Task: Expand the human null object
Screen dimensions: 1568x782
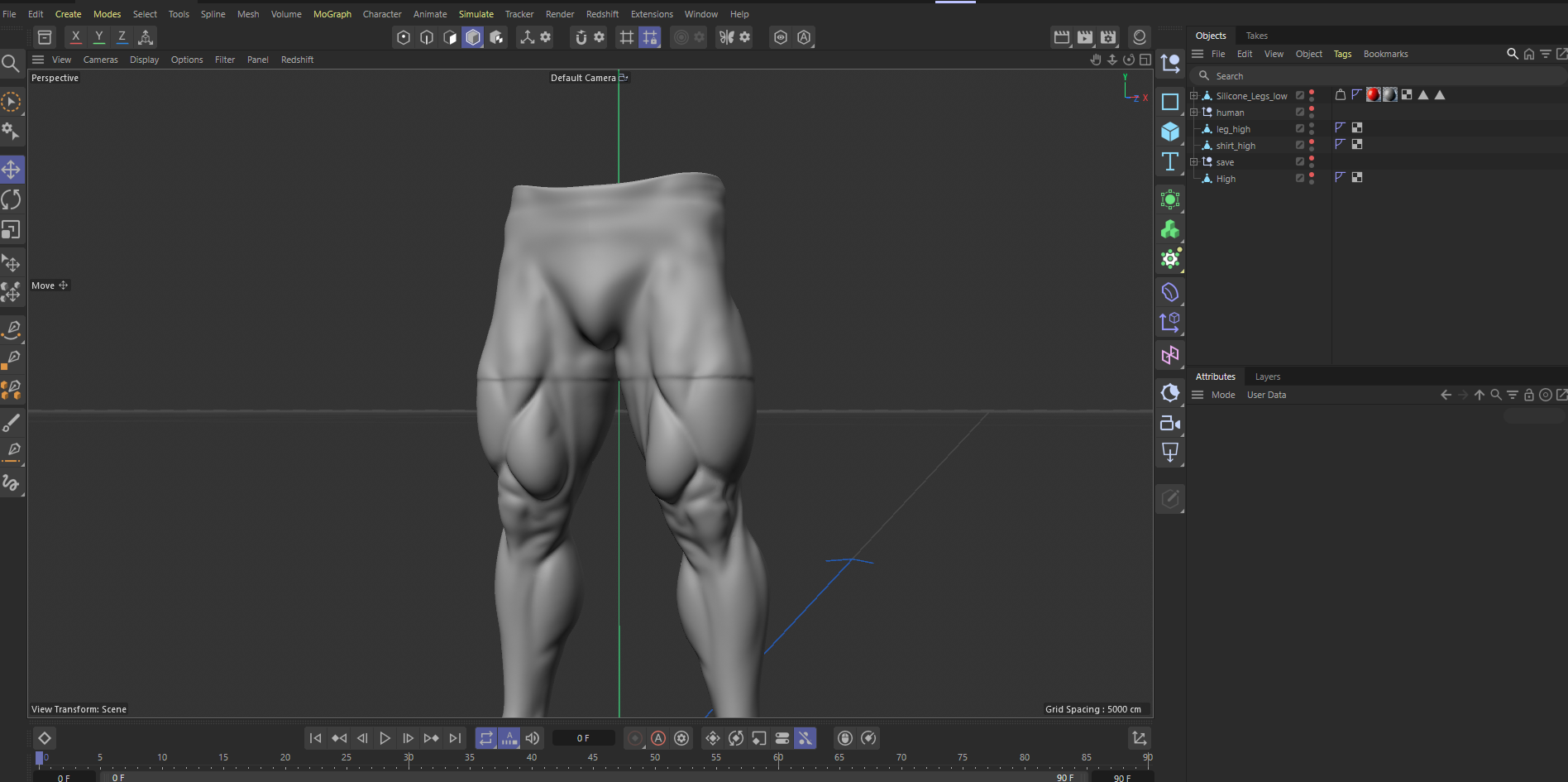Action: (1193, 113)
